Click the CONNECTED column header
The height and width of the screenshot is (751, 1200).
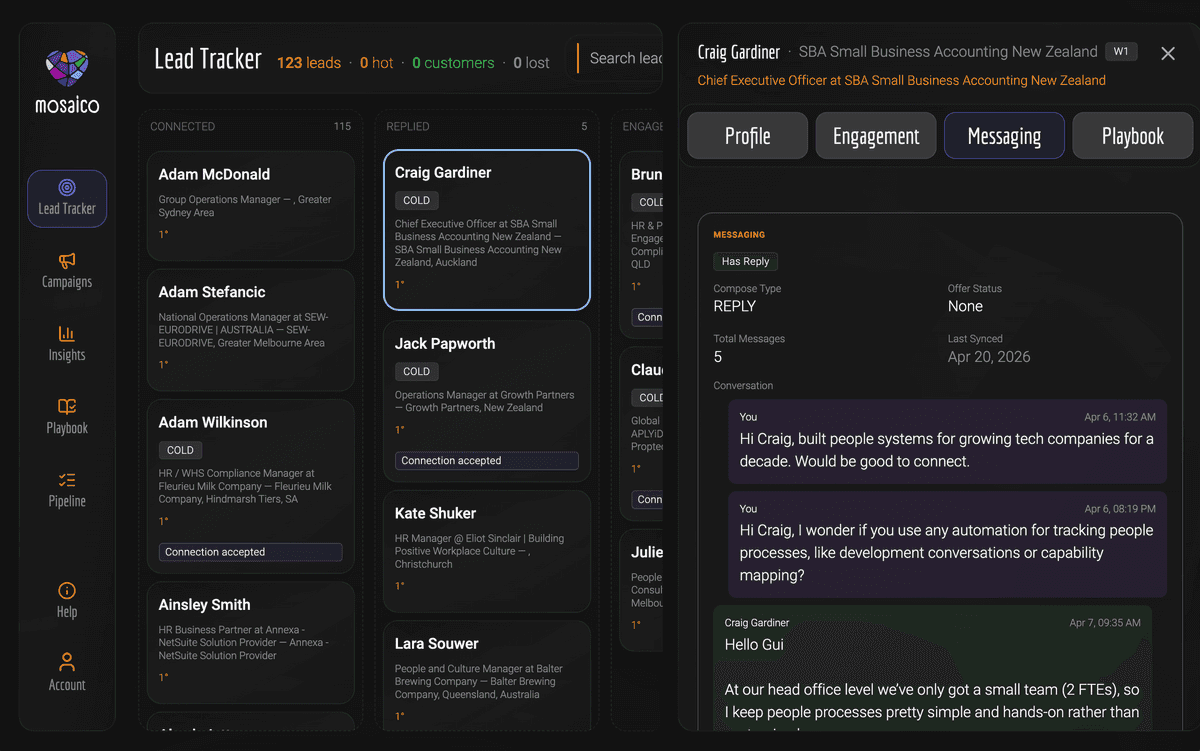click(x=182, y=127)
